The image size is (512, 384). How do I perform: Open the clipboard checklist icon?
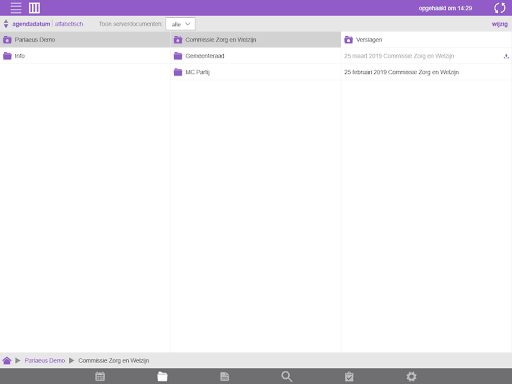pos(349,377)
